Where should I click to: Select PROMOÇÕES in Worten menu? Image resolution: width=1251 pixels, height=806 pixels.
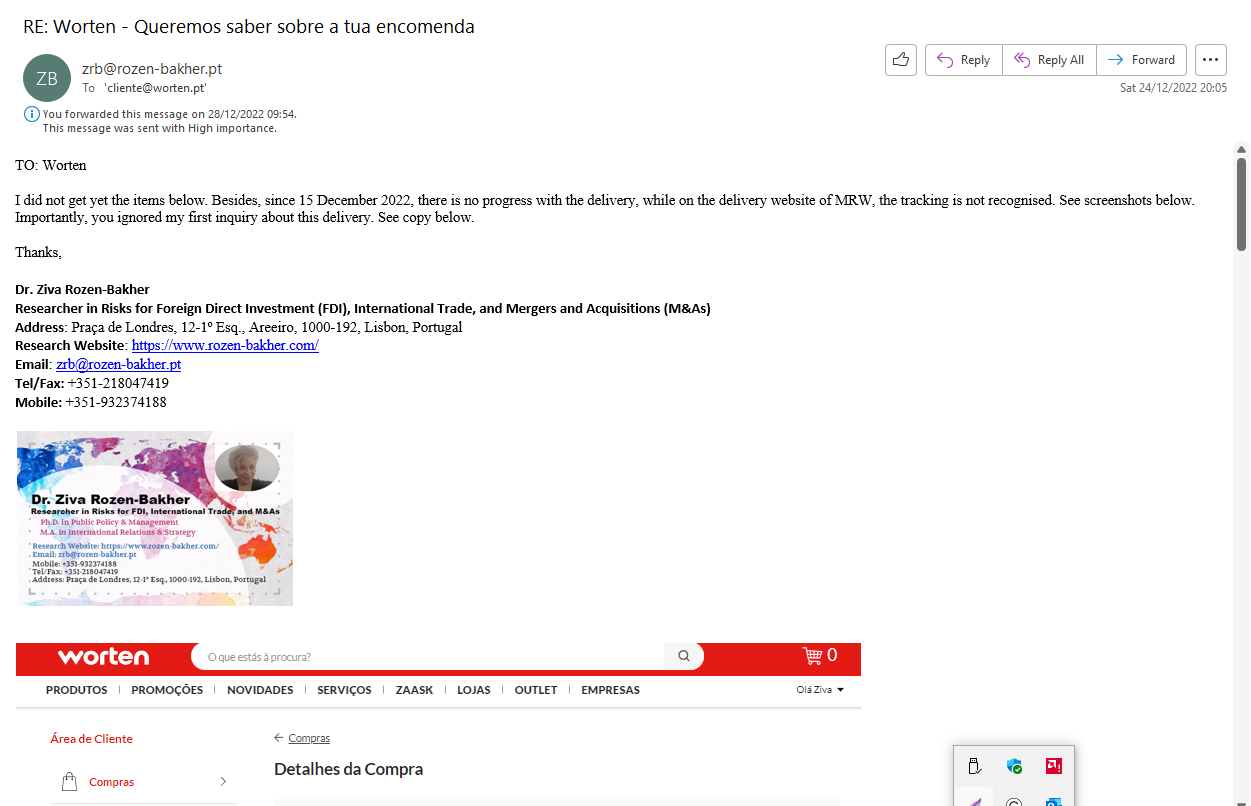[x=167, y=690]
